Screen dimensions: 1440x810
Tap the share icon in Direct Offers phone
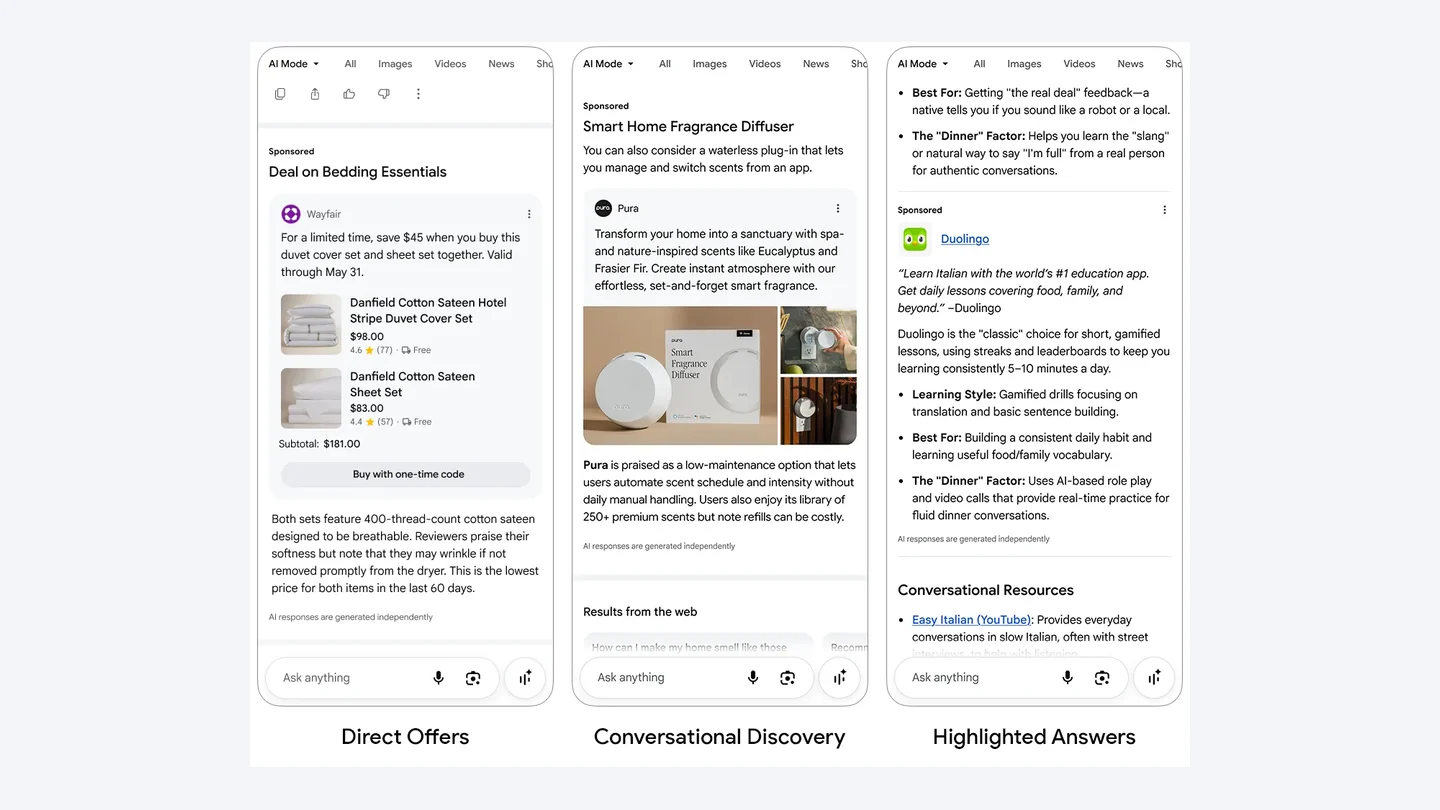click(315, 94)
